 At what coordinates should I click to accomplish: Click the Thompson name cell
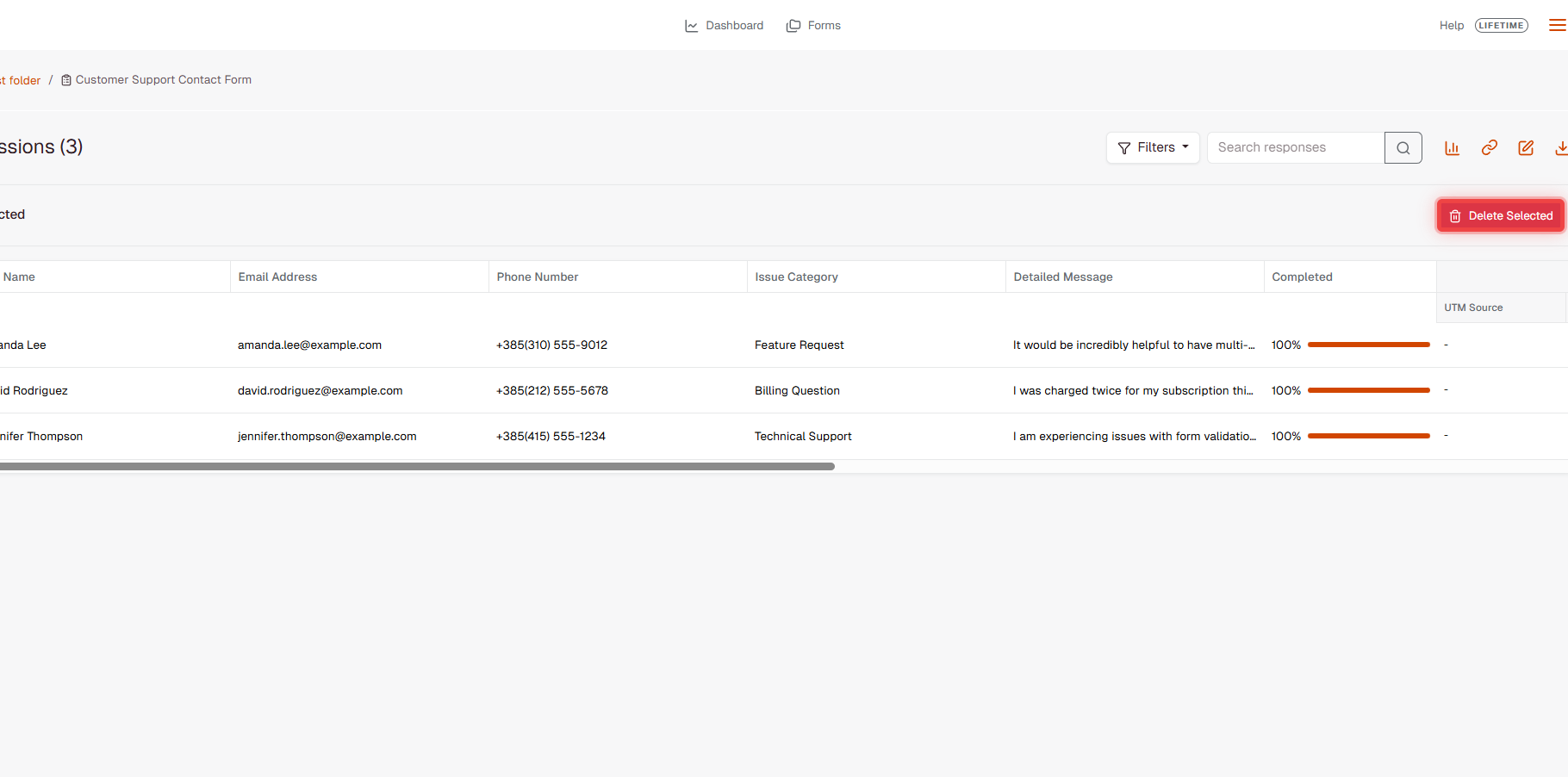41,437
